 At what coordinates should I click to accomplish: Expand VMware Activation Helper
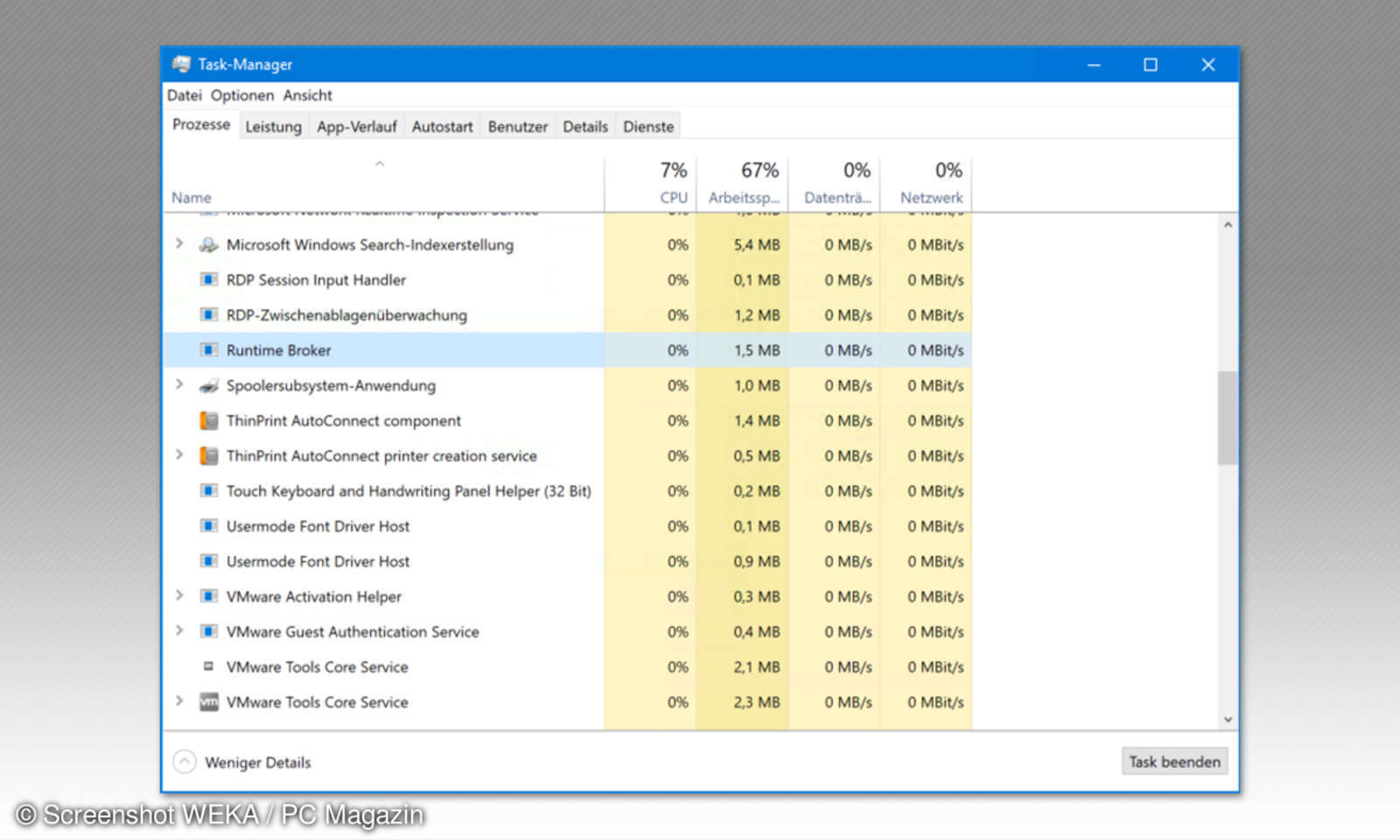pos(179,596)
